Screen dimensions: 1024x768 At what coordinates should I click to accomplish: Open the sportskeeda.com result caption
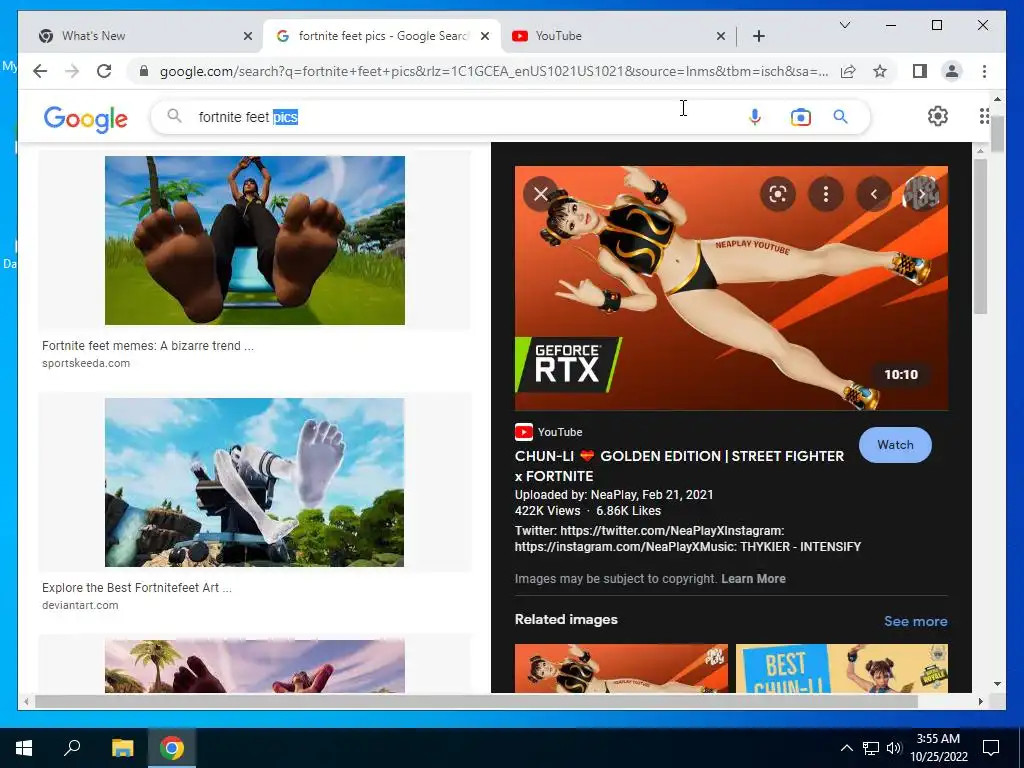148,353
